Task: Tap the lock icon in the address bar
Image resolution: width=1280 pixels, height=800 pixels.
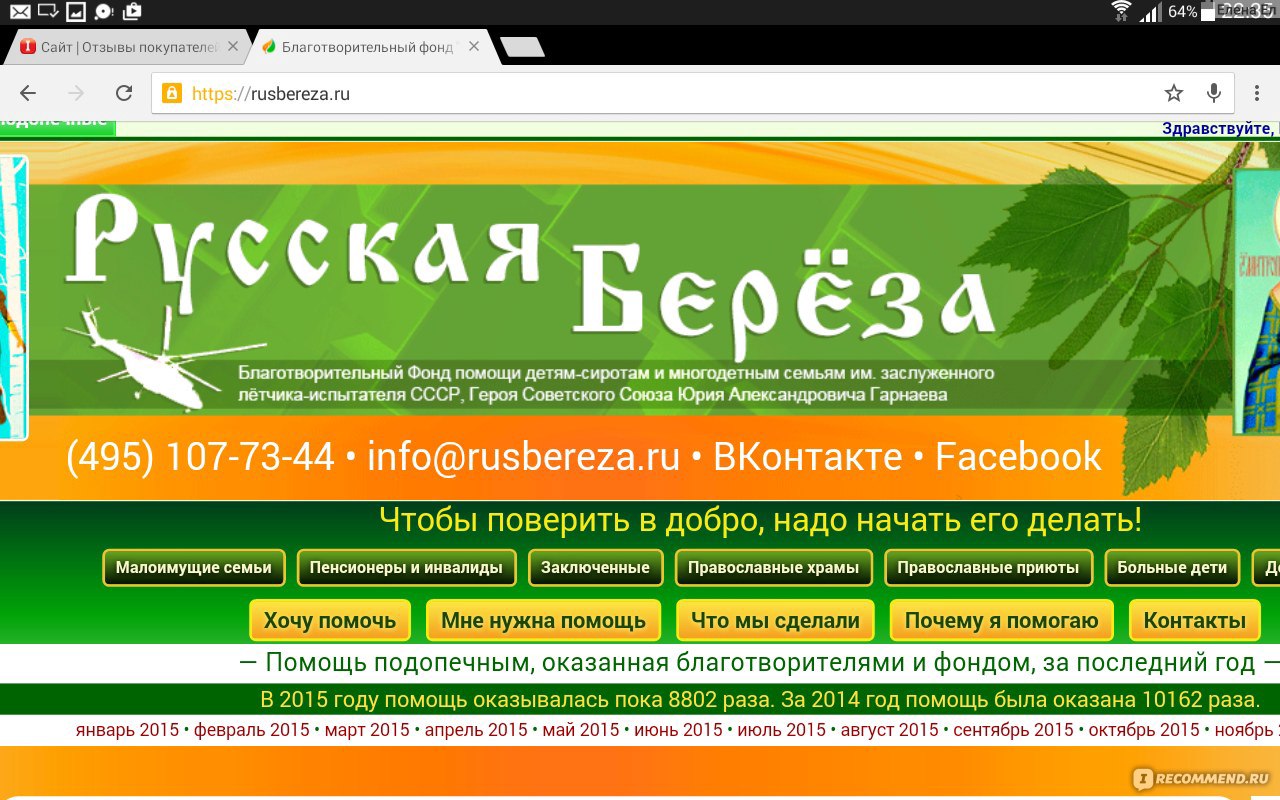Action: (x=172, y=93)
